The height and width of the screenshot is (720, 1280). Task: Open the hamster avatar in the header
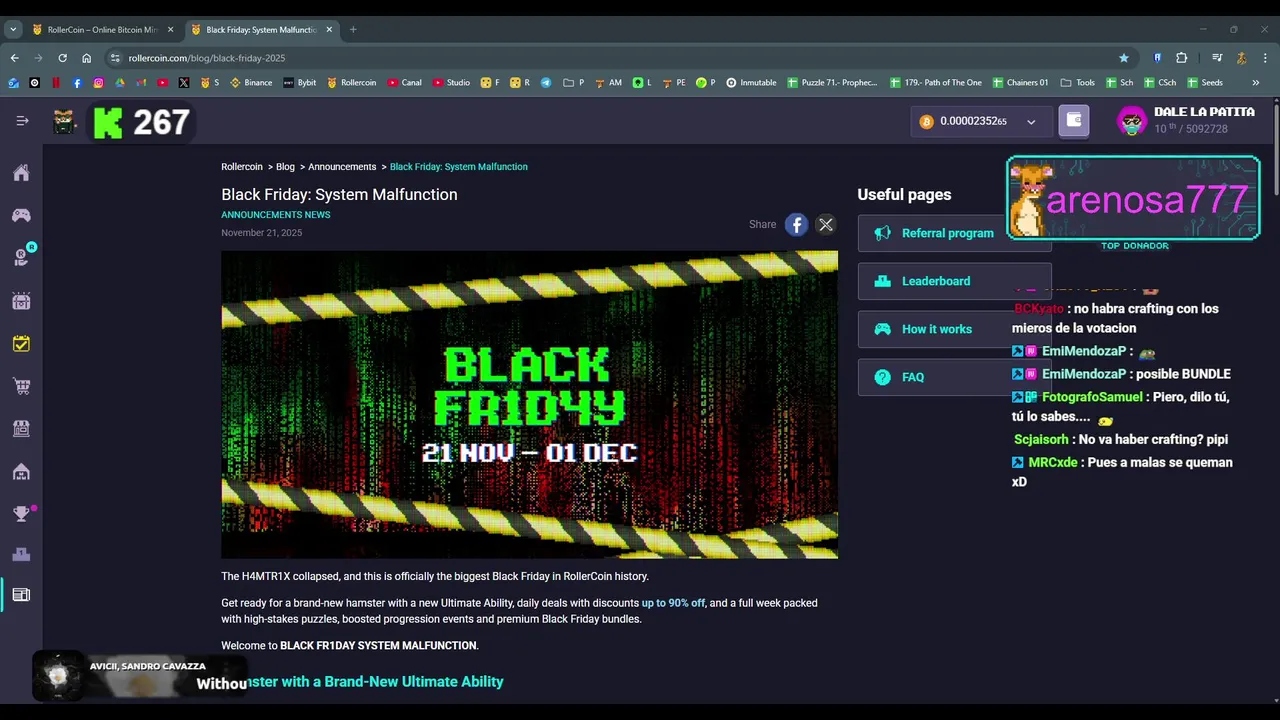pos(65,122)
